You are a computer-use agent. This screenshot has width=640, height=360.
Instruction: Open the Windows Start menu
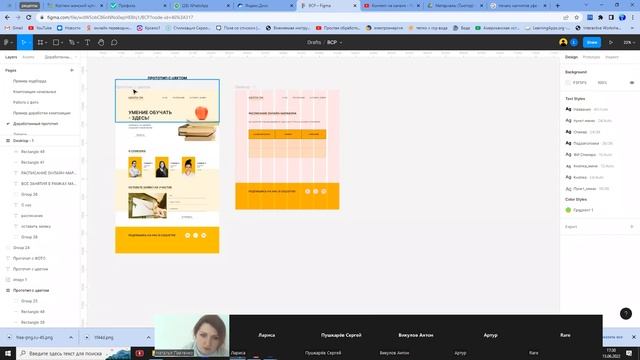click(x=8, y=353)
